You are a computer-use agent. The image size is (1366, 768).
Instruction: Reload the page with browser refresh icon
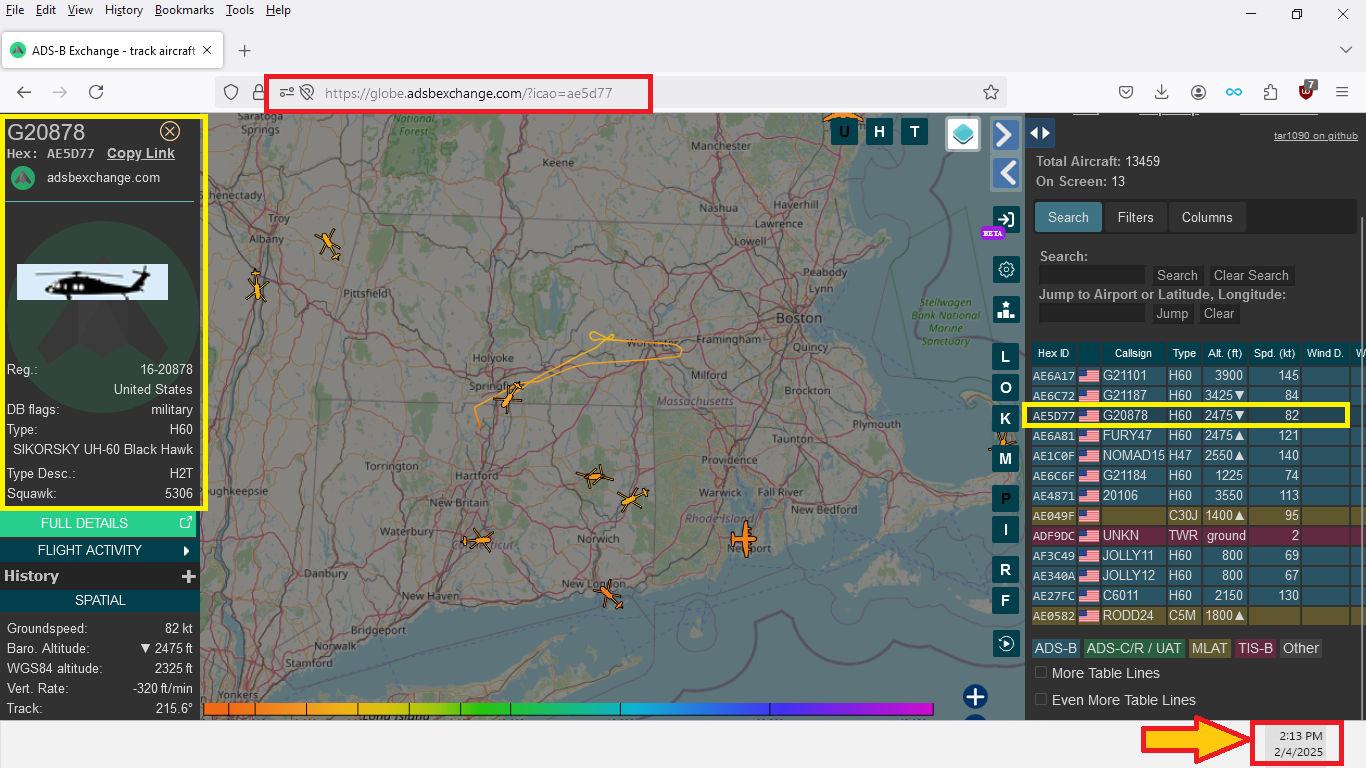[x=96, y=92]
